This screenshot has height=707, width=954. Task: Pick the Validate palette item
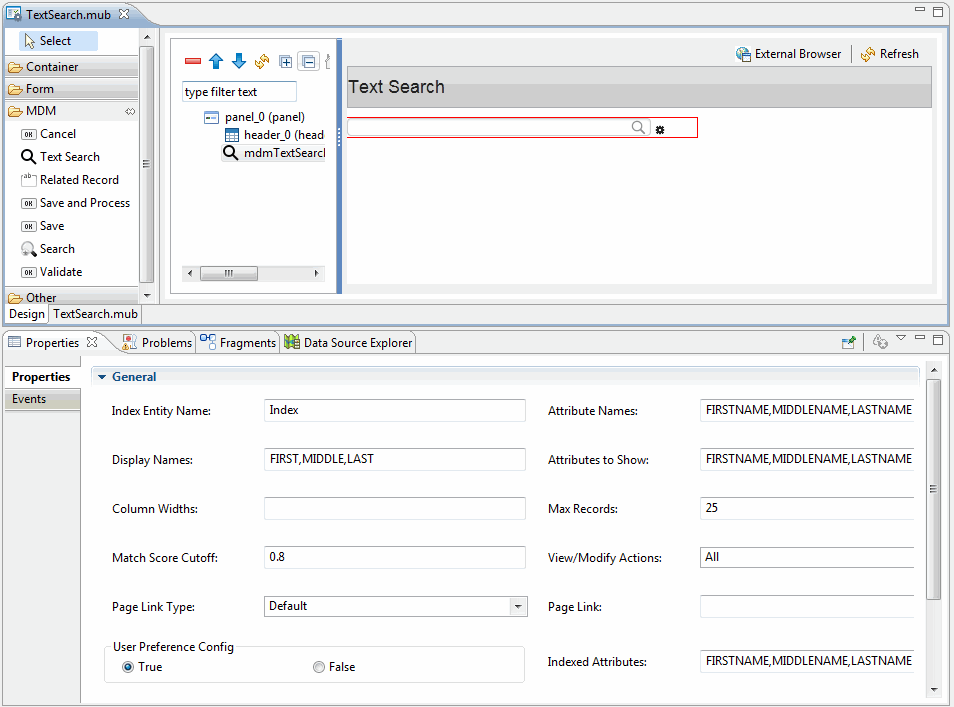click(52, 272)
